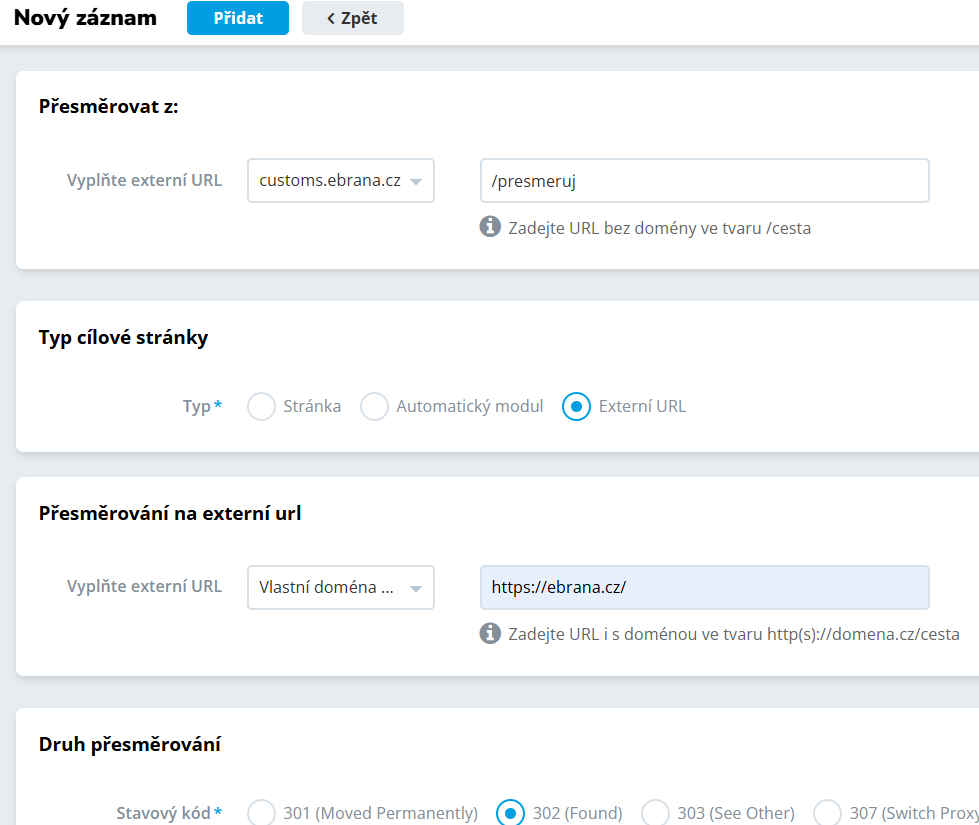Viewport: 979px width, 825px height.
Task: Select the Externí URL radio button
Action: [x=576, y=407]
